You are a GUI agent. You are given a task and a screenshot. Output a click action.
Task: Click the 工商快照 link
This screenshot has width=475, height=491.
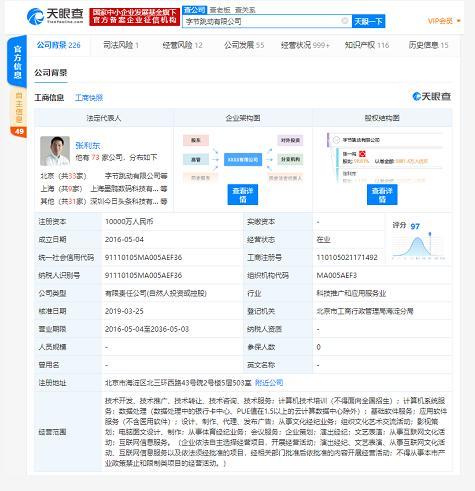[x=89, y=98]
